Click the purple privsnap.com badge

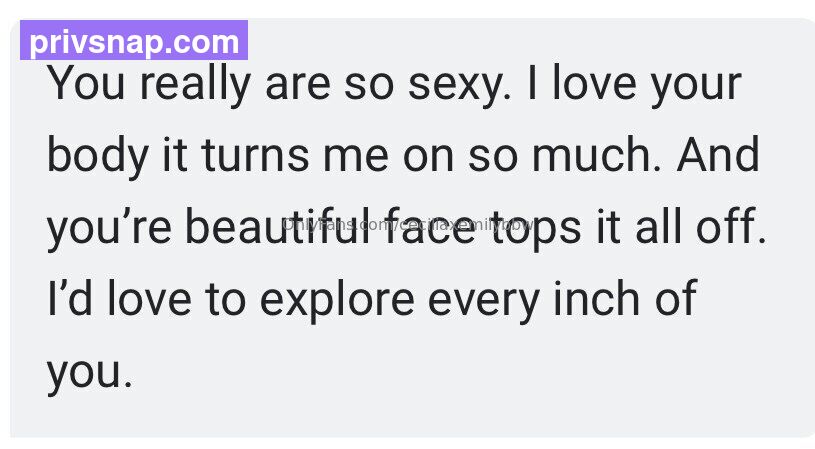point(134,41)
